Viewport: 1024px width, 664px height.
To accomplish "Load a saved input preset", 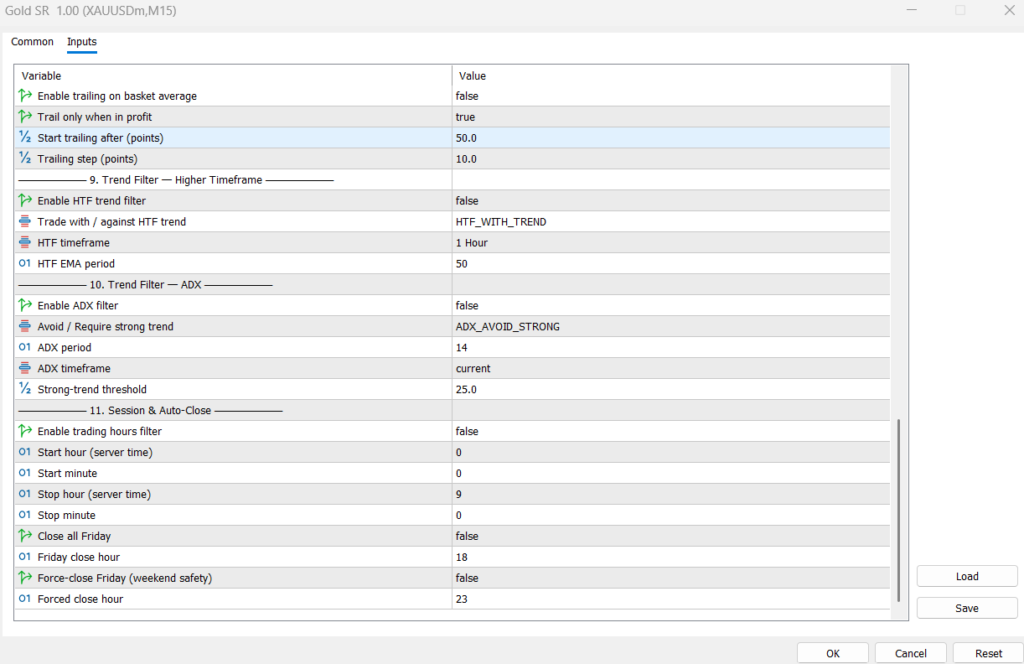I will click(967, 576).
